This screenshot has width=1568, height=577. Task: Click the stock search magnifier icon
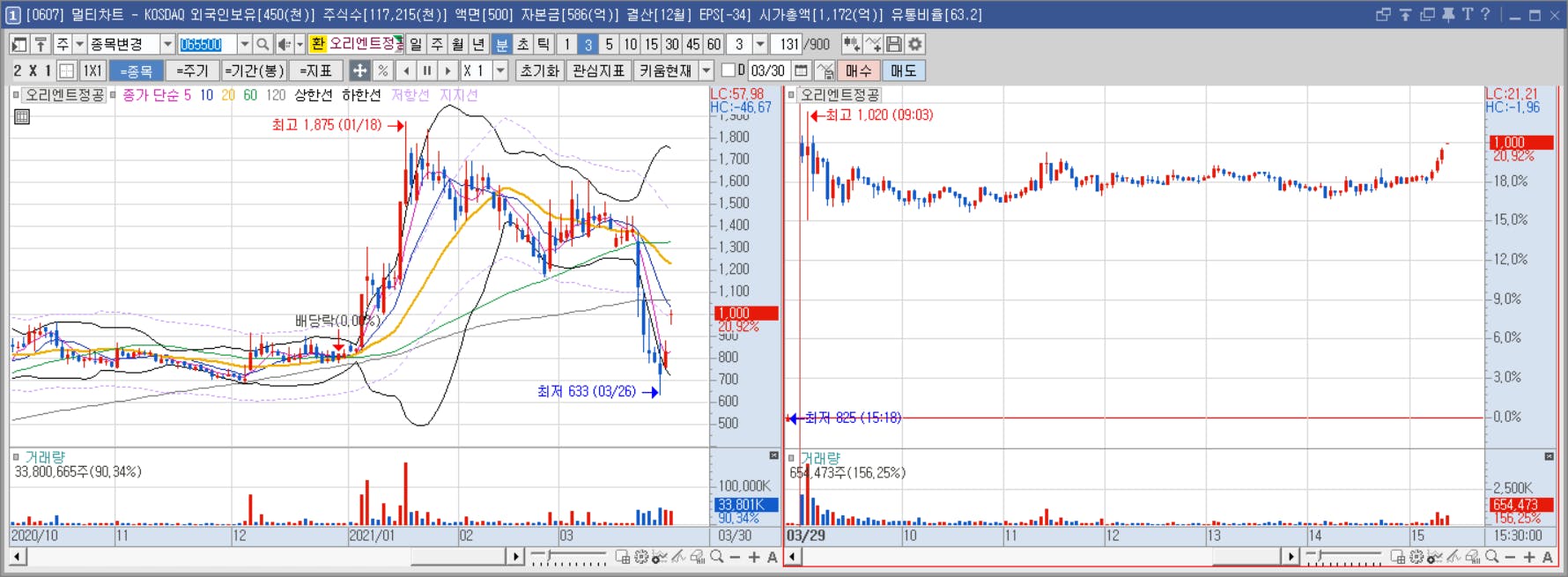click(263, 44)
